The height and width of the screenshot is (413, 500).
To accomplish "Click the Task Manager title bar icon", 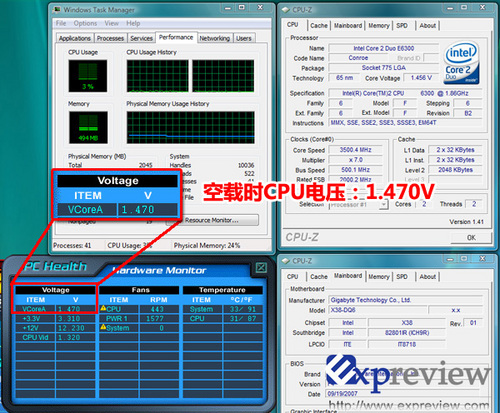I will (x=57, y=10).
